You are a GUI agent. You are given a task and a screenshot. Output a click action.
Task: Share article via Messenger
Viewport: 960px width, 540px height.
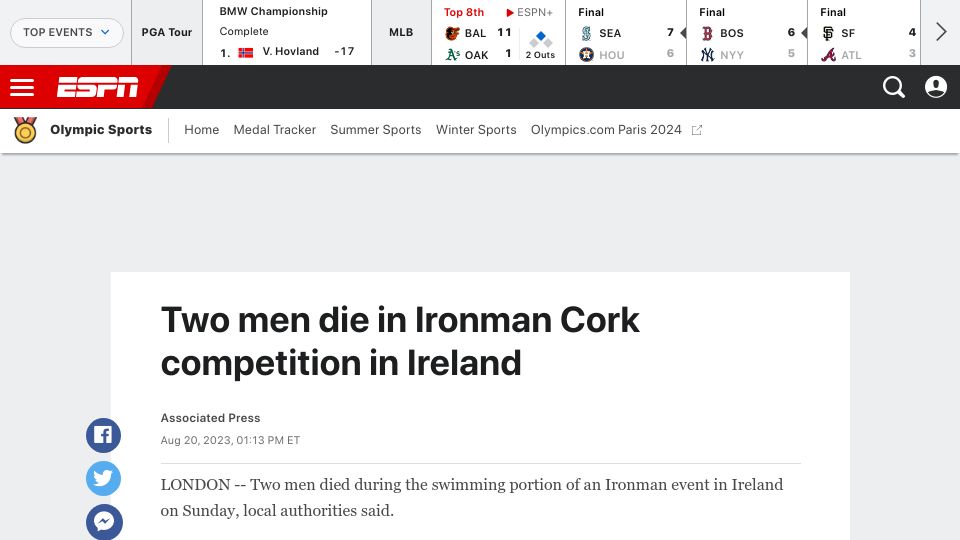coord(103,522)
